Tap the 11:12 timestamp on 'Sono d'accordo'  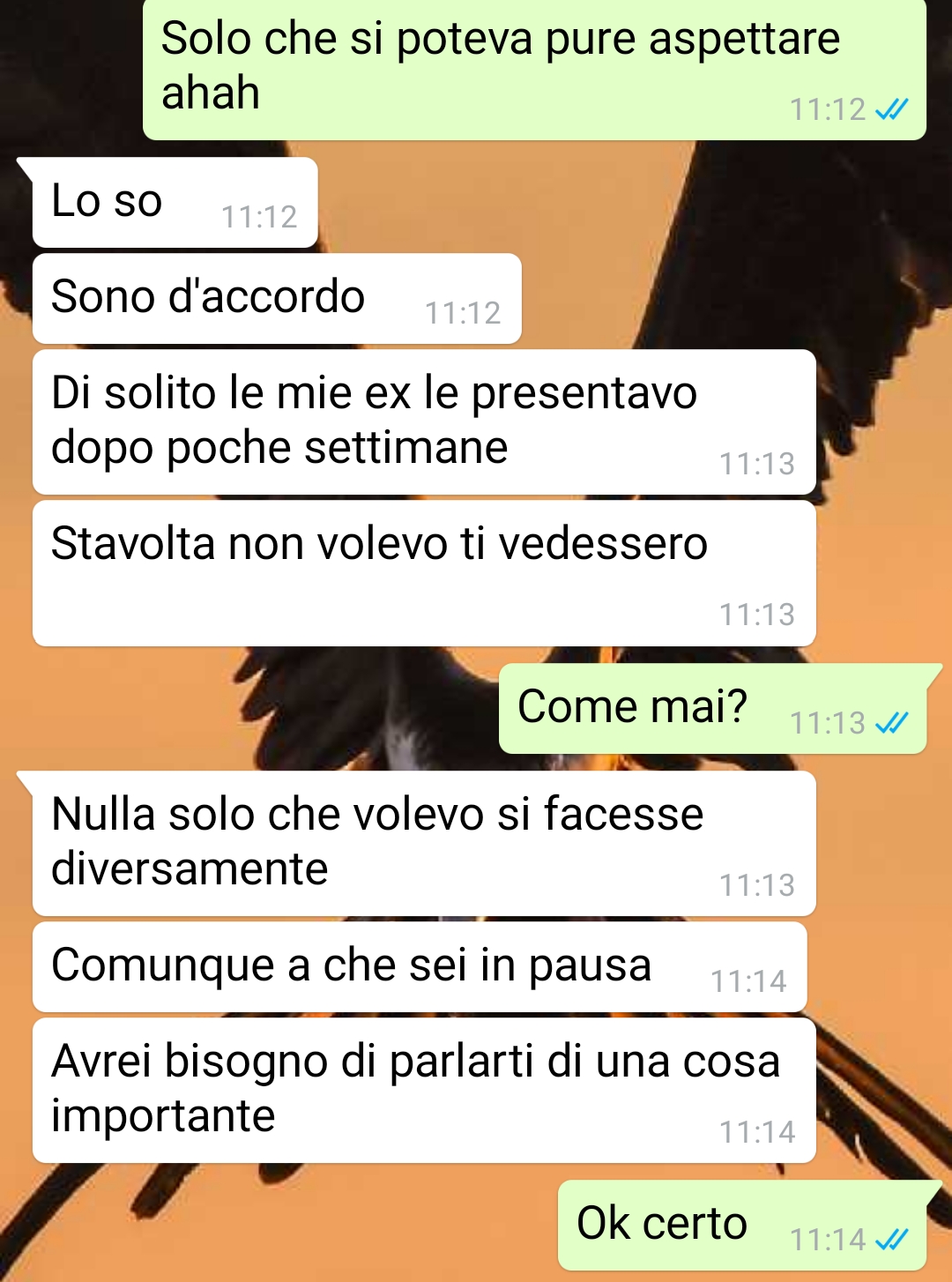463,313
